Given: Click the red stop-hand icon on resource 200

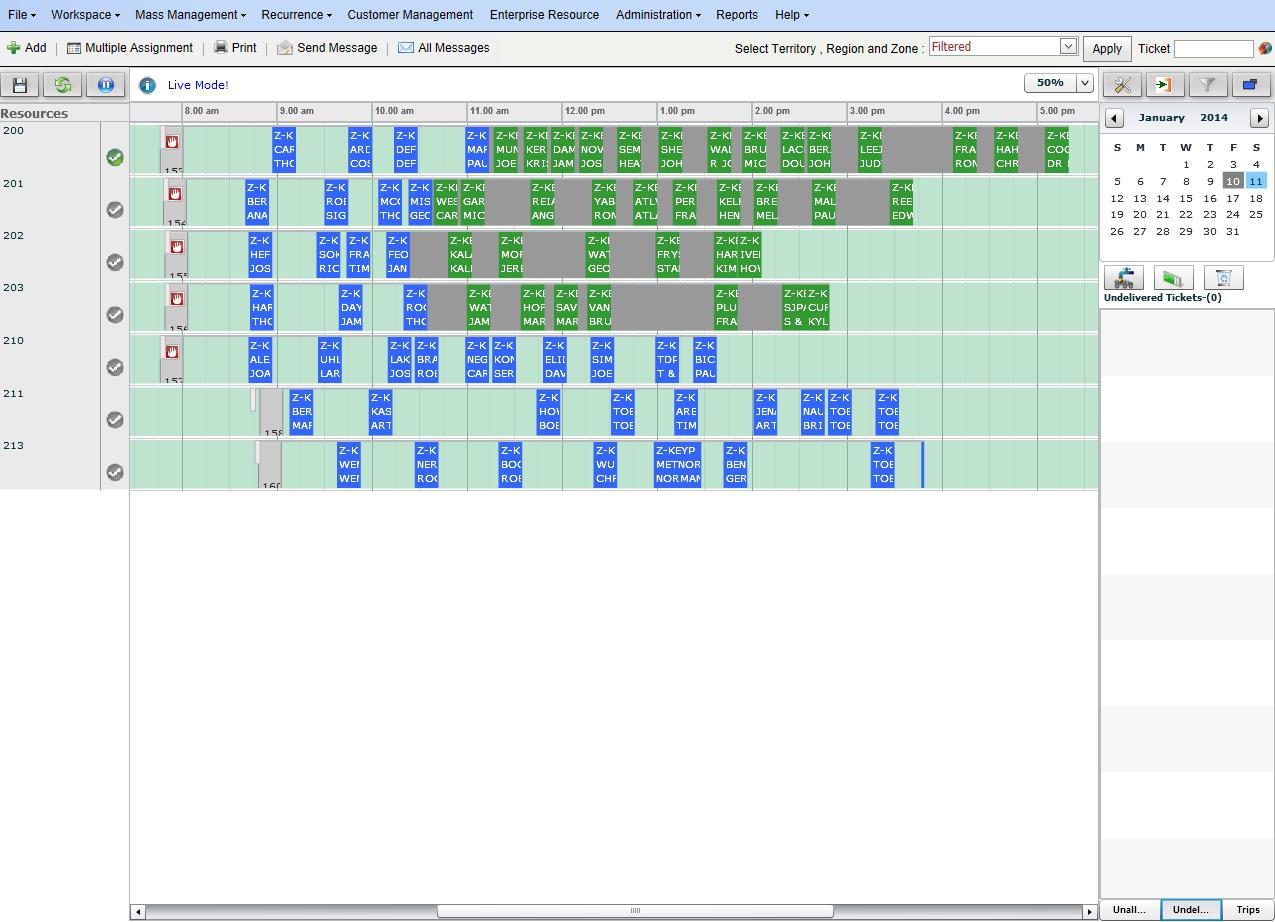Looking at the screenshot, I should (172, 141).
